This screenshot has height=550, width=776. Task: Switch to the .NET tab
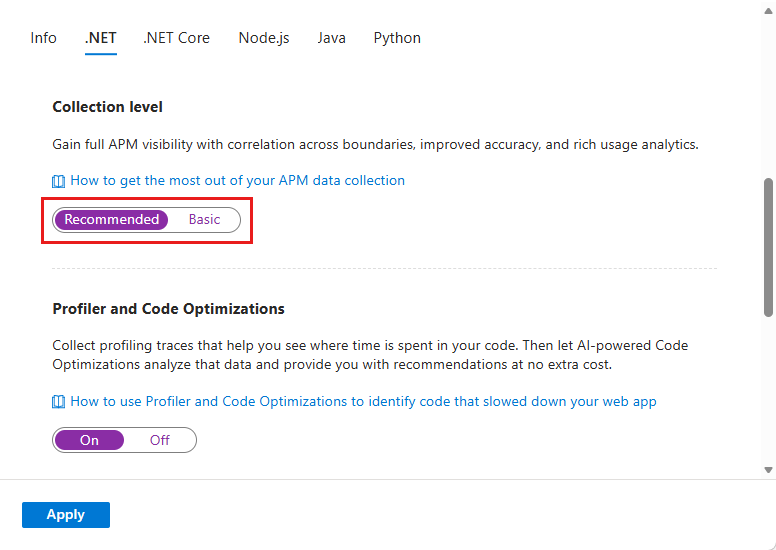pos(101,38)
